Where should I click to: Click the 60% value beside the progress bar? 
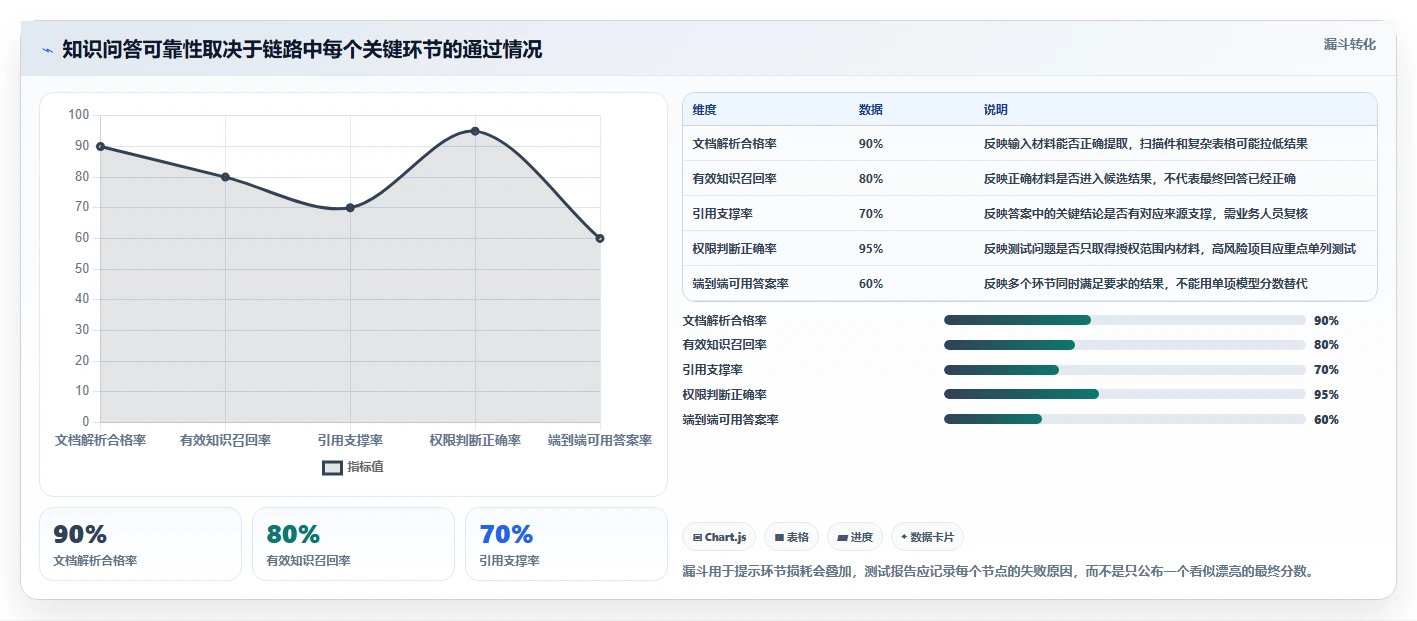point(1326,420)
